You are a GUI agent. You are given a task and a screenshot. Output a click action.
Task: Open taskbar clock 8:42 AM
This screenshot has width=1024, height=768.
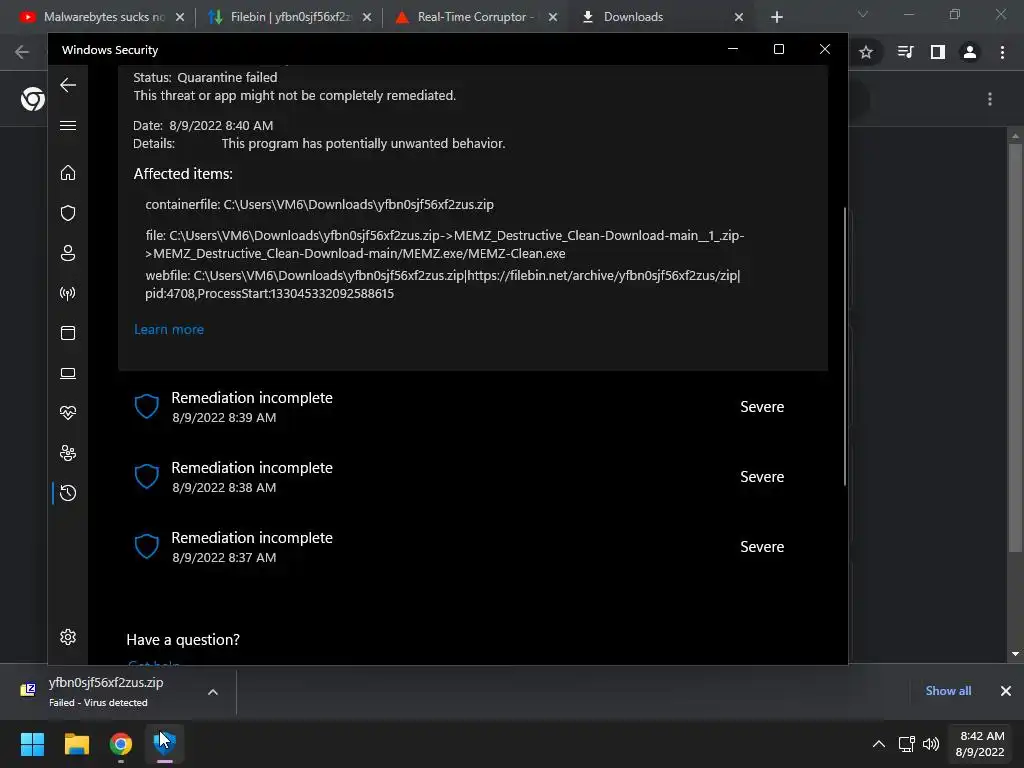980,744
